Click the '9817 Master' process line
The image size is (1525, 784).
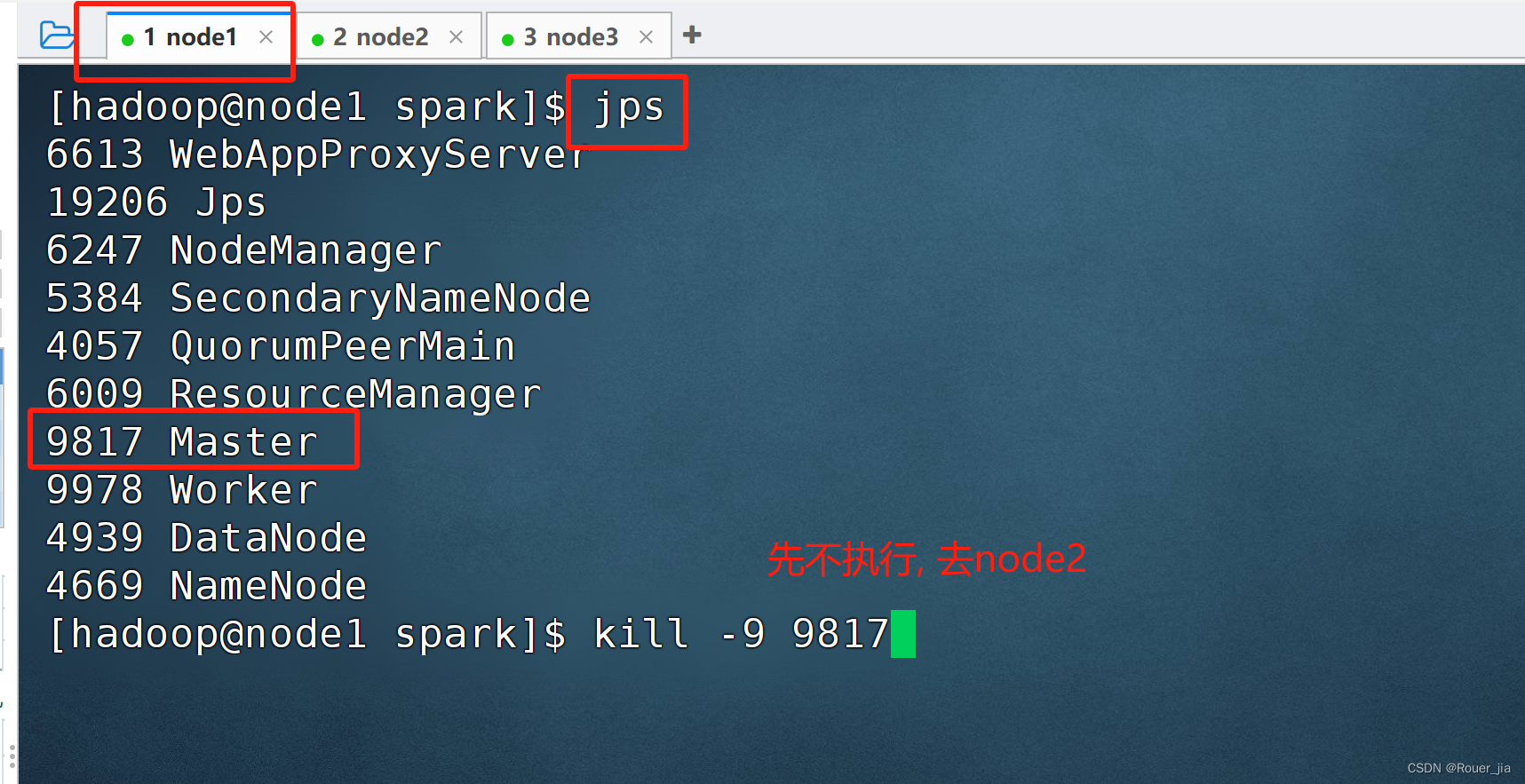(x=181, y=442)
